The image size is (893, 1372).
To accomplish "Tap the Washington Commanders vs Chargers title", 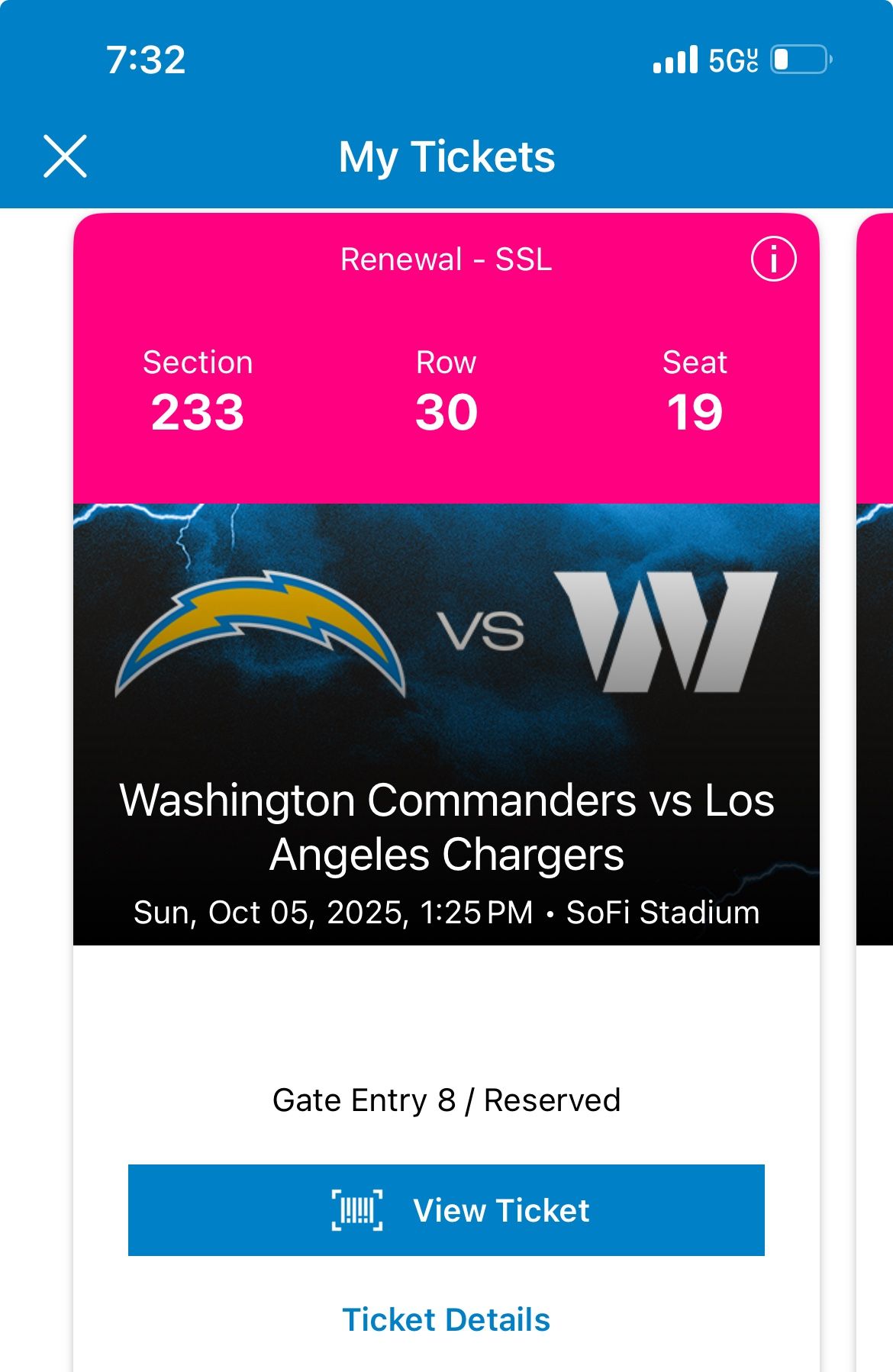I will [446, 827].
